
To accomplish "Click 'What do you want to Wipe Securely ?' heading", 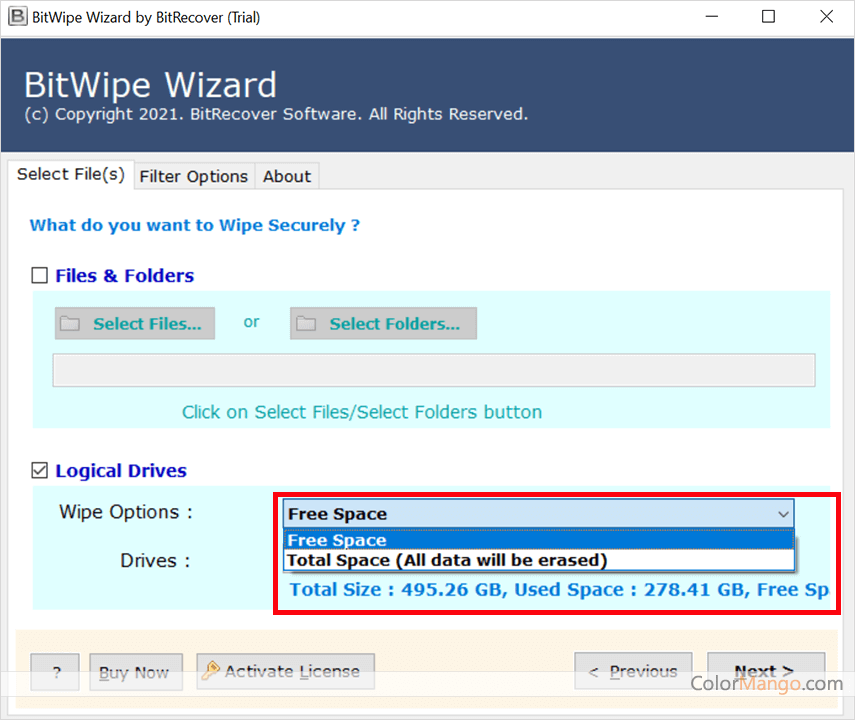I will pyautogui.click(x=195, y=225).
